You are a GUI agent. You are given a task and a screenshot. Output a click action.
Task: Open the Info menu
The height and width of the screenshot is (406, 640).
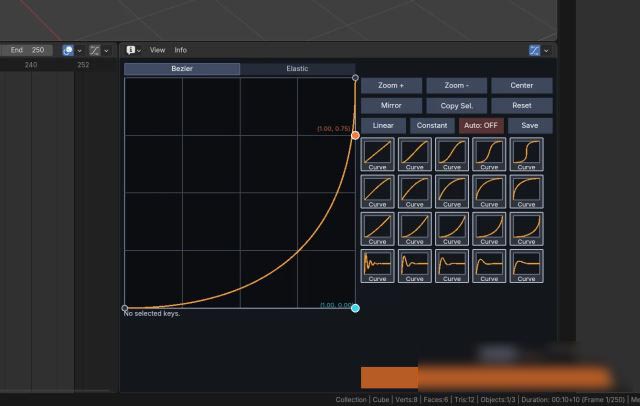click(x=180, y=50)
